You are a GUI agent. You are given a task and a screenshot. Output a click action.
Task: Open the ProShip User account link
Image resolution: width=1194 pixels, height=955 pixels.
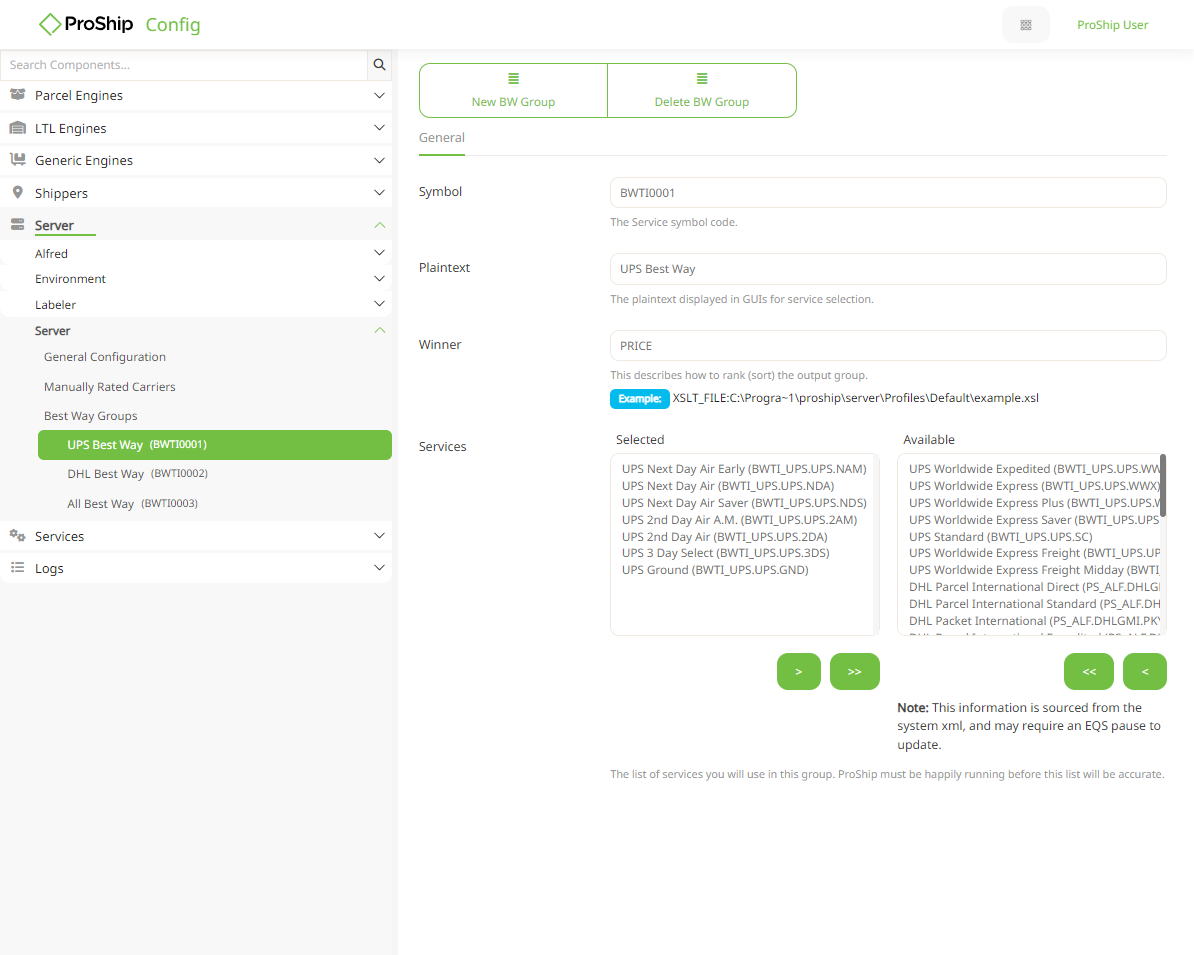tap(1113, 25)
